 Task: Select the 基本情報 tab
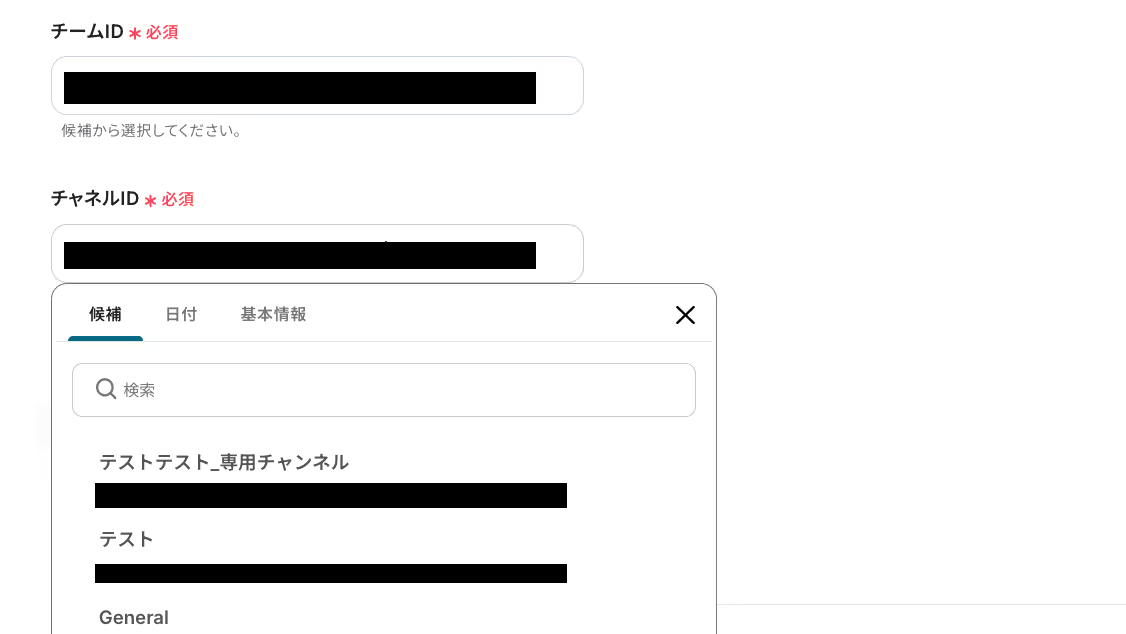(x=274, y=314)
